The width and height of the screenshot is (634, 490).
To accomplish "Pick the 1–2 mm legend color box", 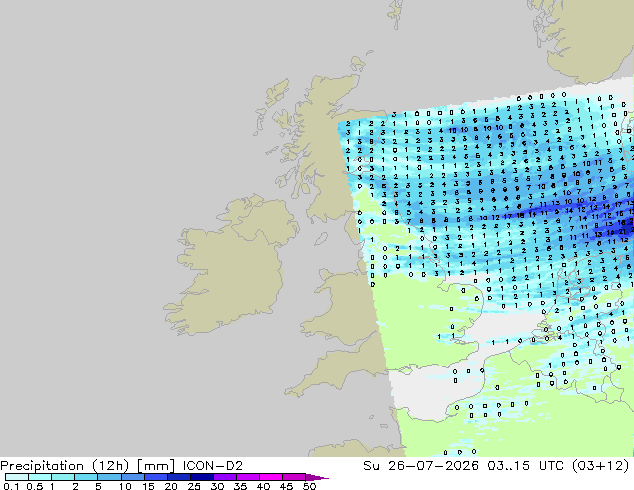I will coord(63,477).
